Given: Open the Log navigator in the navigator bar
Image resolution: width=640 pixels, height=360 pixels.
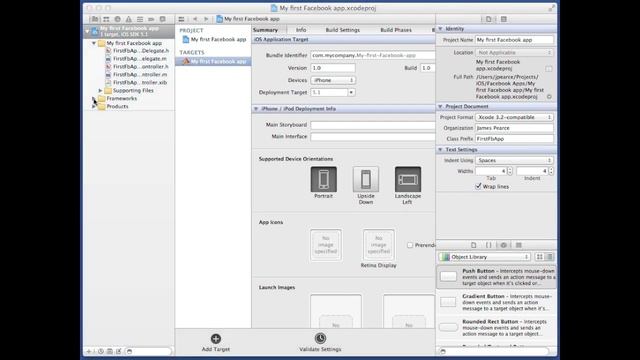Looking at the screenshot, I should point(162,19).
